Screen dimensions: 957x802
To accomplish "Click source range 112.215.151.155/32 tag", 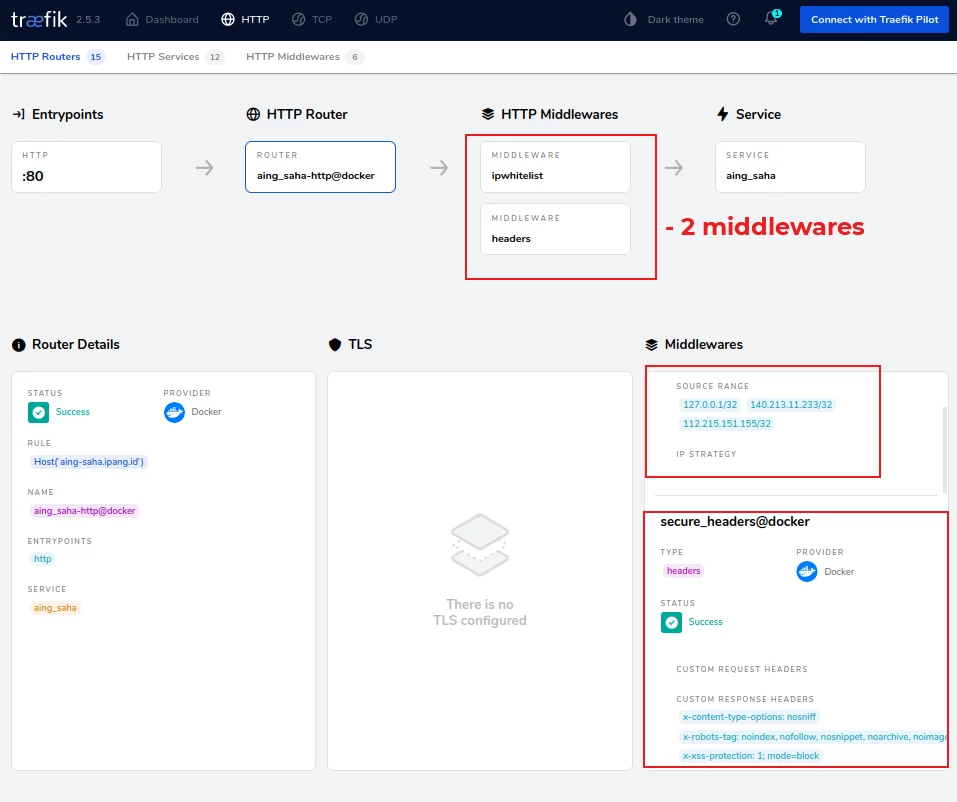I will [x=727, y=424].
